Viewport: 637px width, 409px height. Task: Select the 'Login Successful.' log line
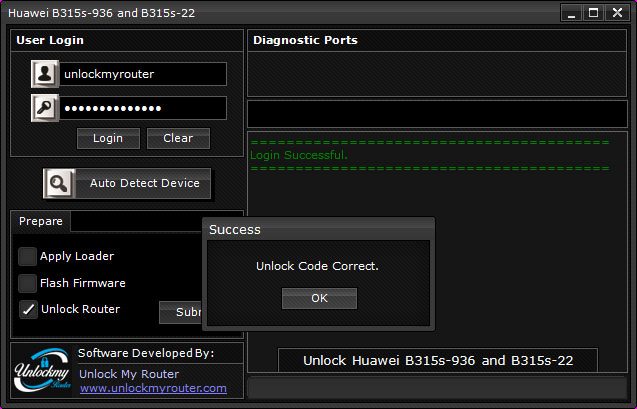pyautogui.click(x=299, y=155)
